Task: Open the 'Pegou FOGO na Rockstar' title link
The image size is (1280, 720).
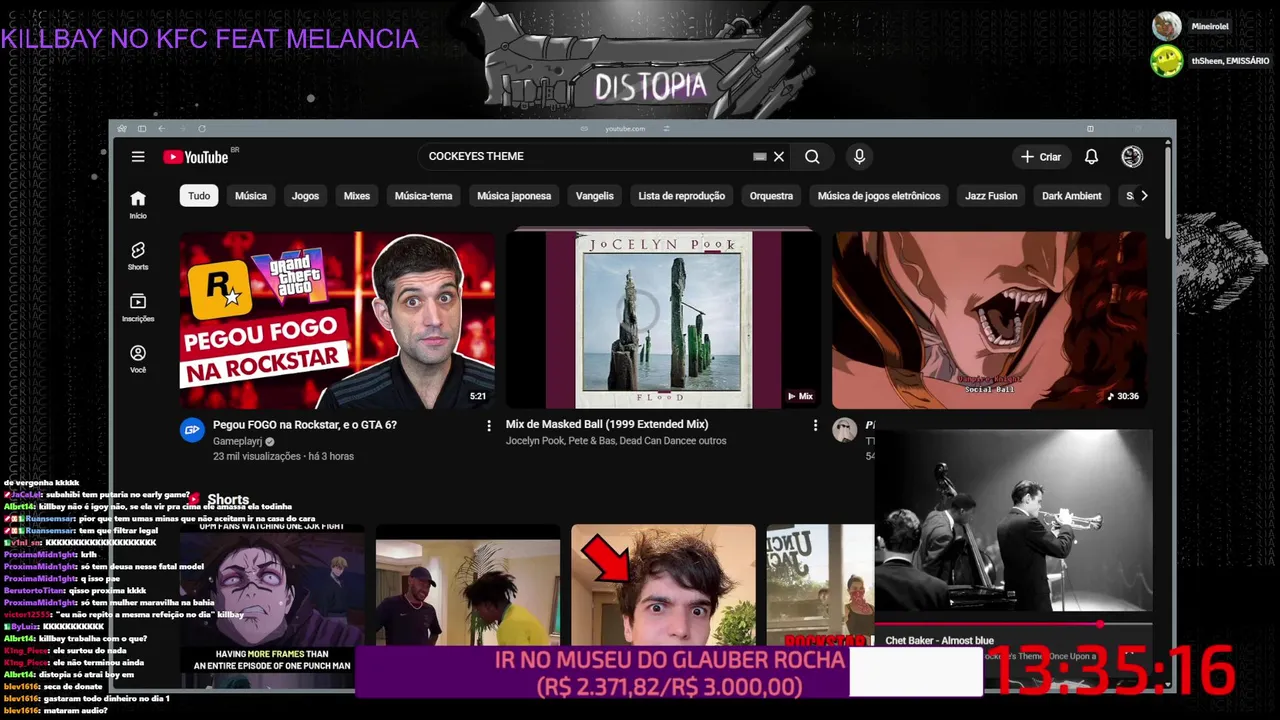Action: click(305, 425)
